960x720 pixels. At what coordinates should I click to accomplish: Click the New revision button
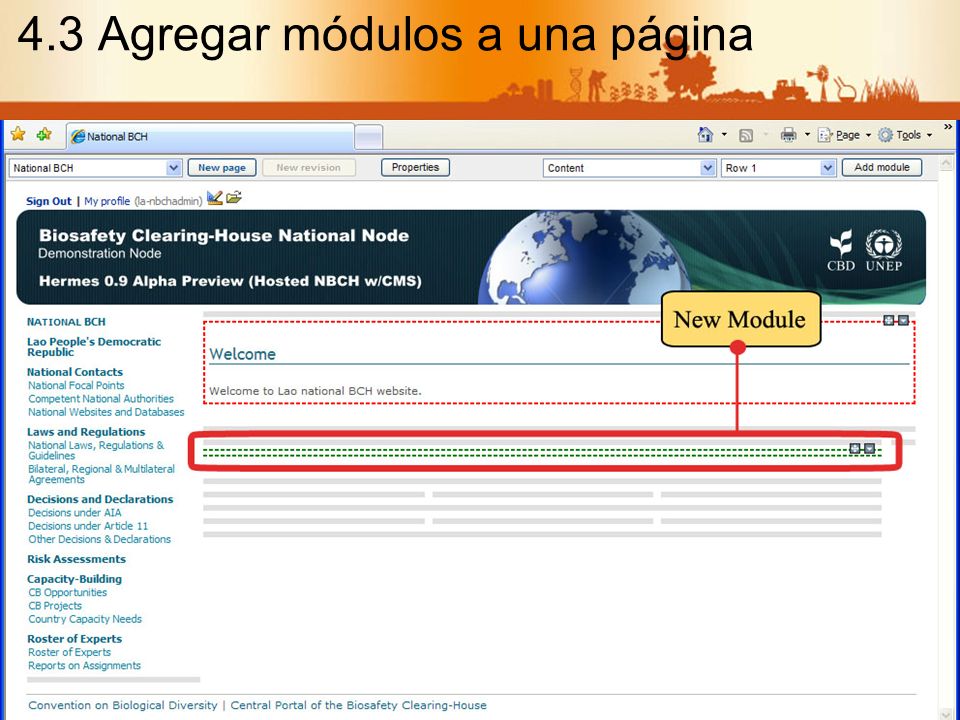tap(309, 168)
